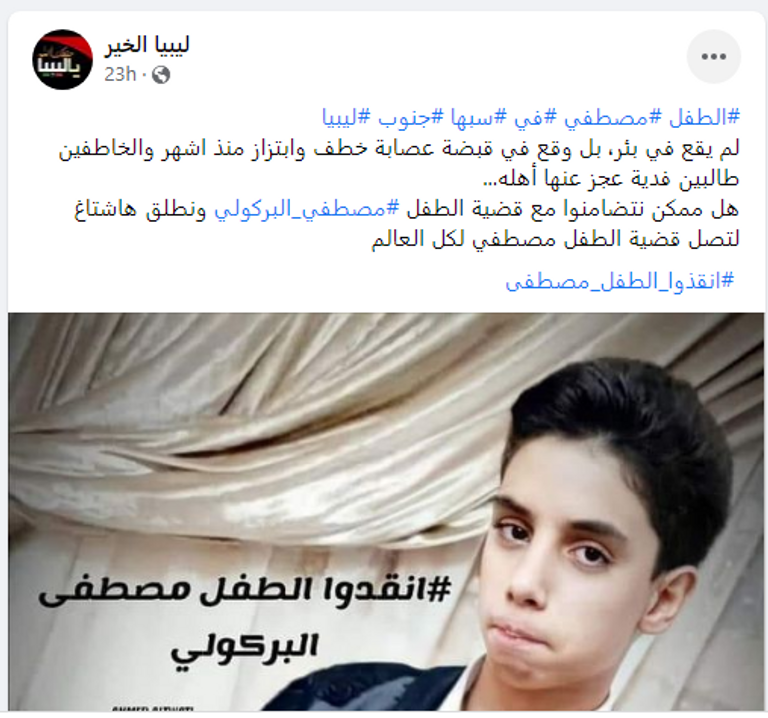This screenshot has width=768, height=718.
Task: Open the #مصطفي hashtag in first line
Action: tap(610, 118)
